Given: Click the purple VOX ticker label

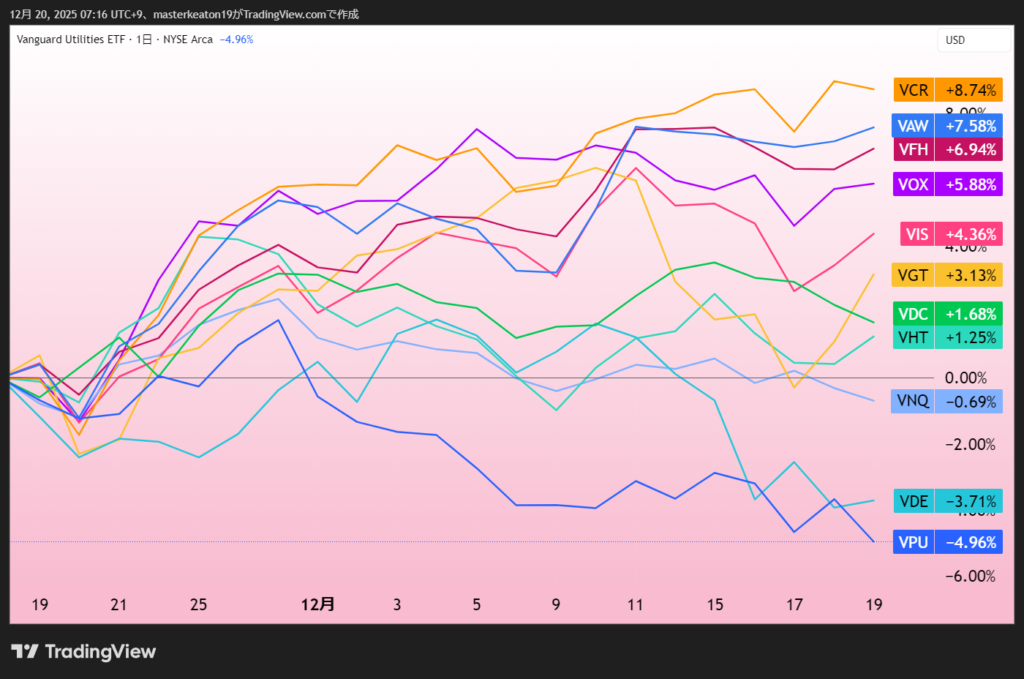Looking at the screenshot, I should 913,184.
